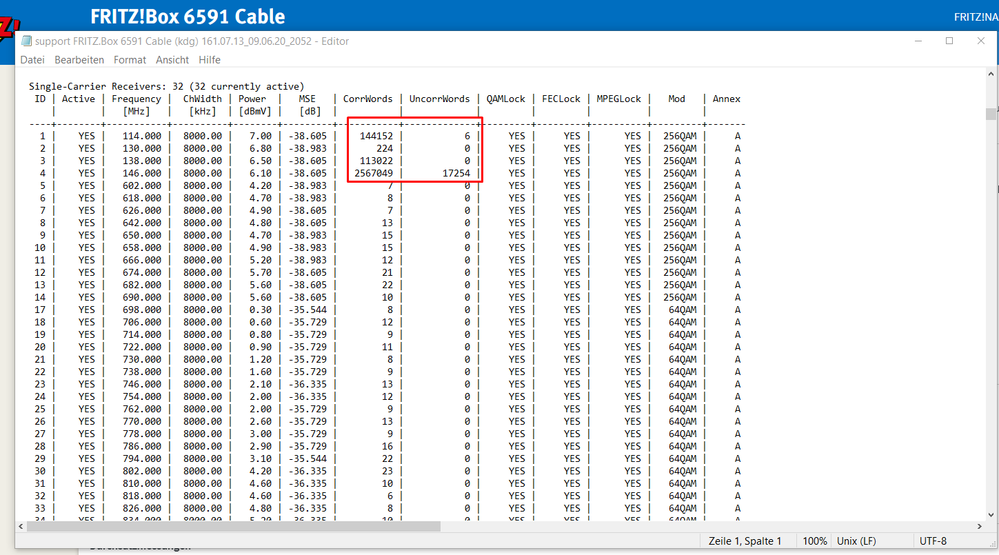Maximize the Editor window
This screenshot has height=555, width=999.
pyautogui.click(x=949, y=41)
